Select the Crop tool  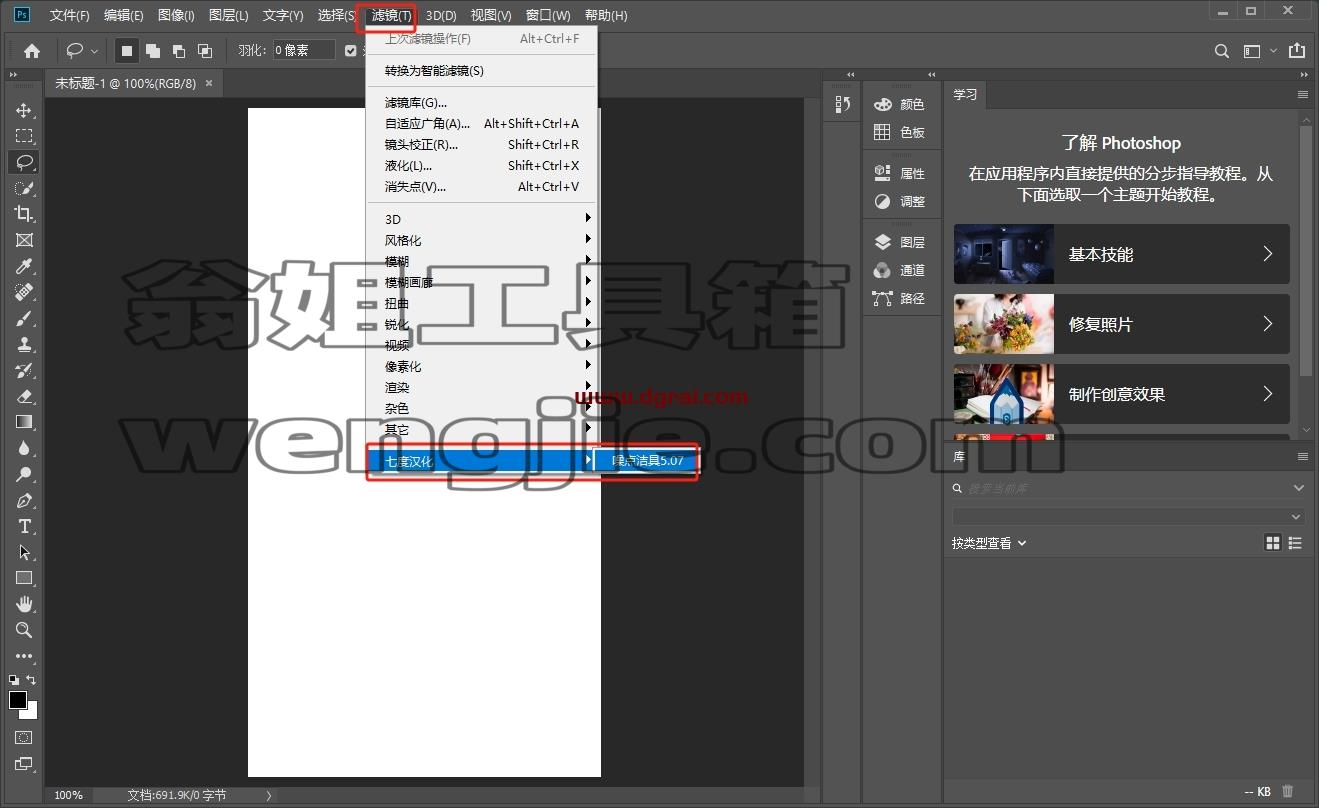point(24,214)
